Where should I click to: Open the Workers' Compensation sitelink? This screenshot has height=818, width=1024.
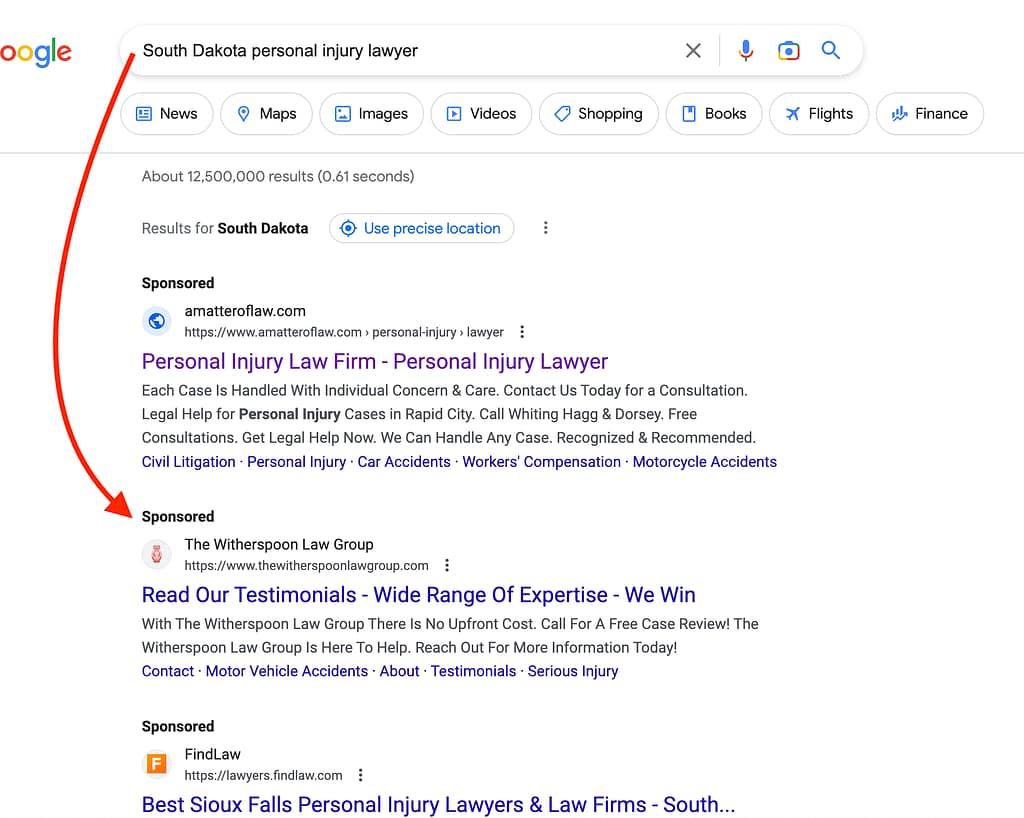pyautogui.click(x=541, y=462)
